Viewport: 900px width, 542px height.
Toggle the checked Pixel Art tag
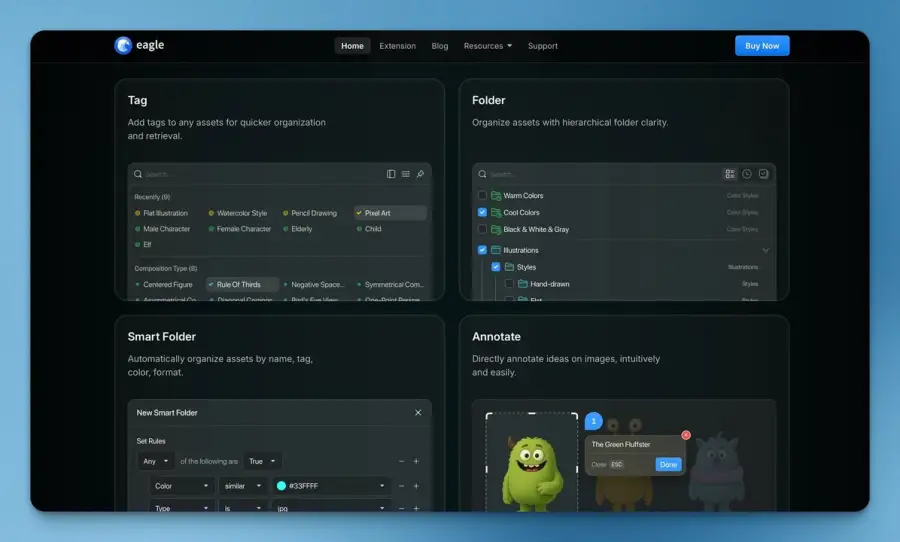click(390, 213)
